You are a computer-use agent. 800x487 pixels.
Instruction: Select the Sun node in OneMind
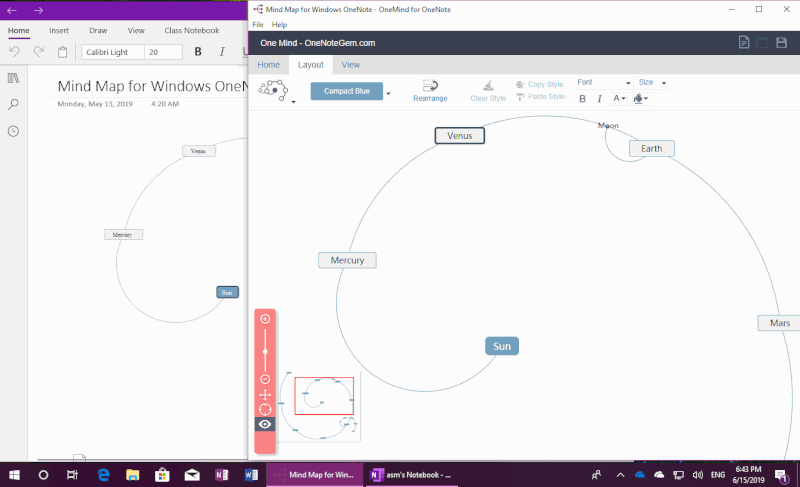[502, 346]
